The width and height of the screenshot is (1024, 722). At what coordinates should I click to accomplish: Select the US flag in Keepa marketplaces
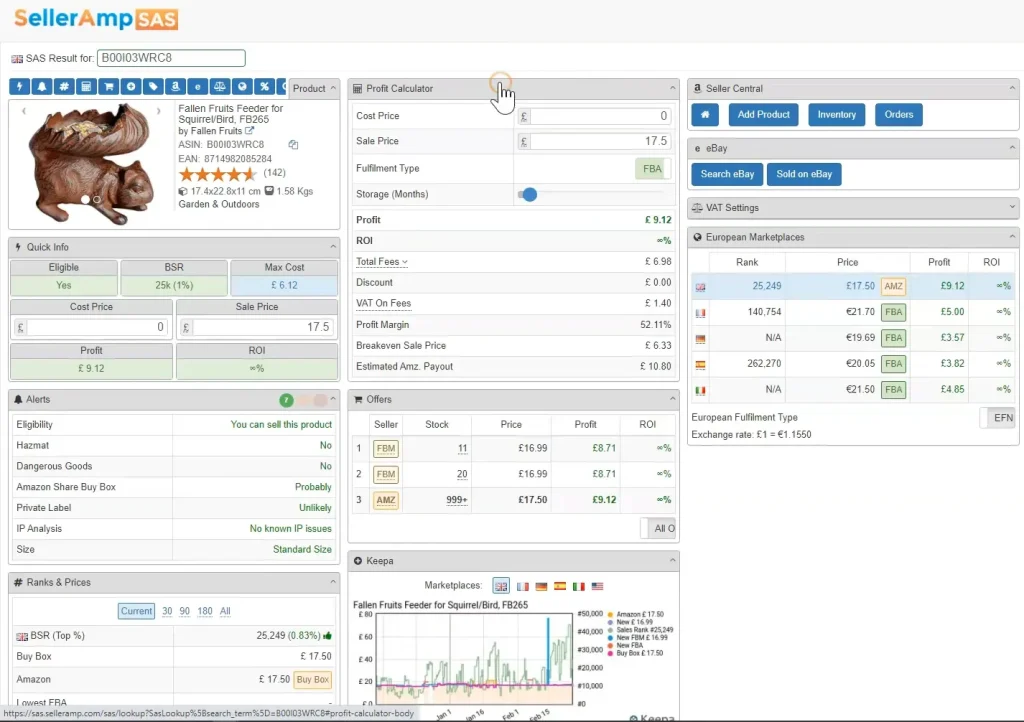[x=597, y=586]
